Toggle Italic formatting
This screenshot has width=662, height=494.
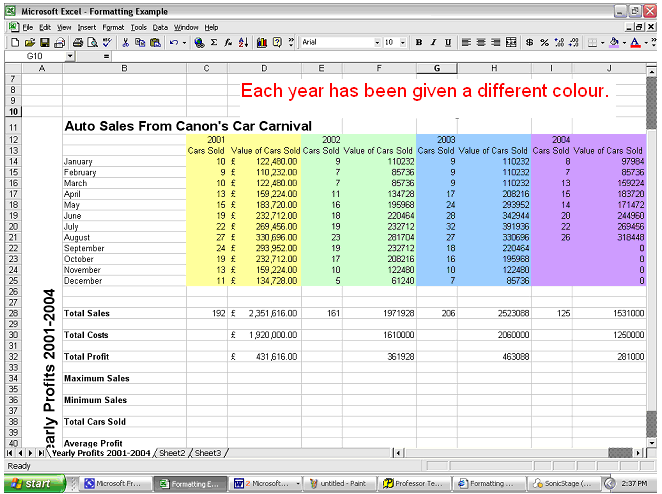tap(434, 43)
